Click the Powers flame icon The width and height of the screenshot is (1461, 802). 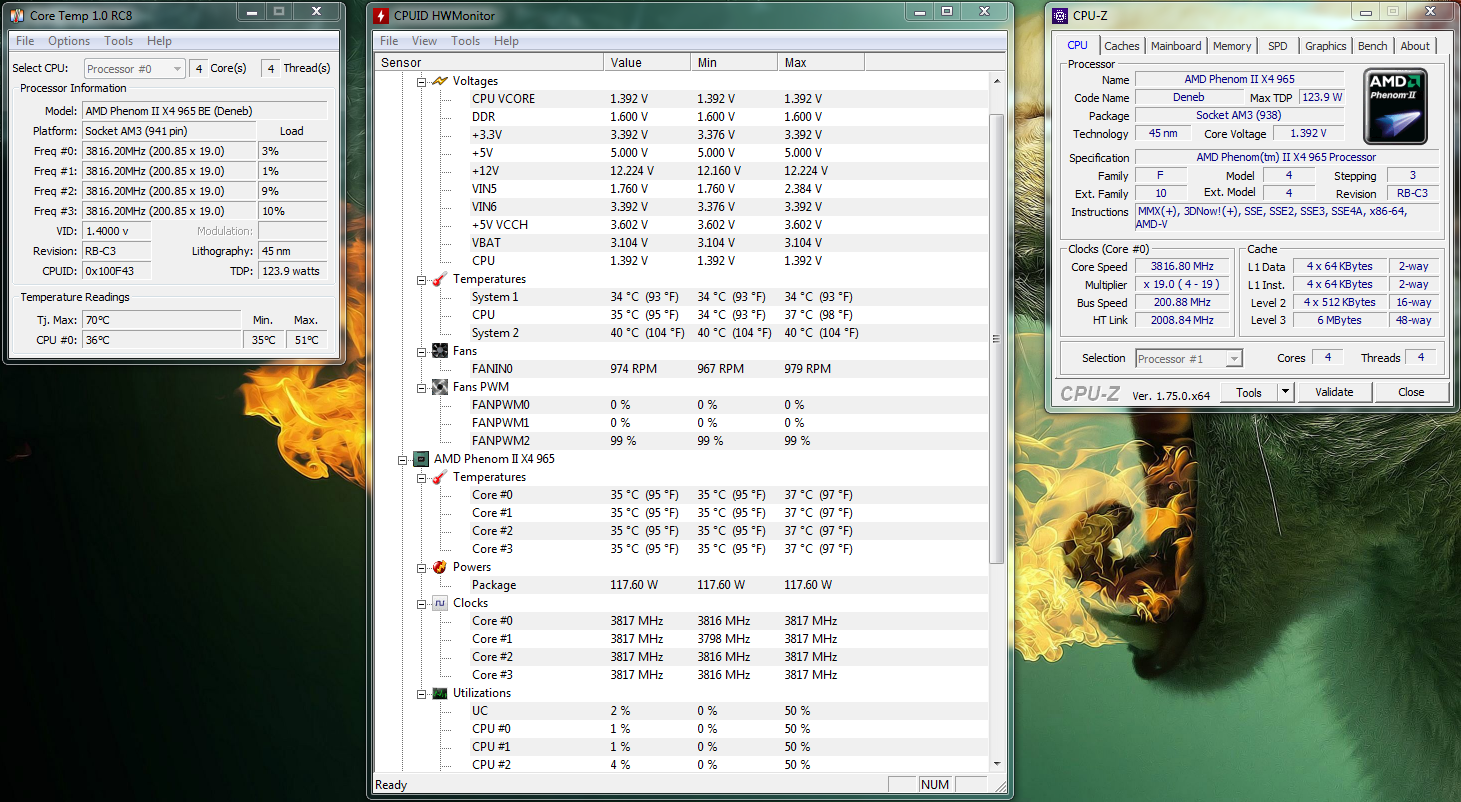pyautogui.click(x=439, y=567)
